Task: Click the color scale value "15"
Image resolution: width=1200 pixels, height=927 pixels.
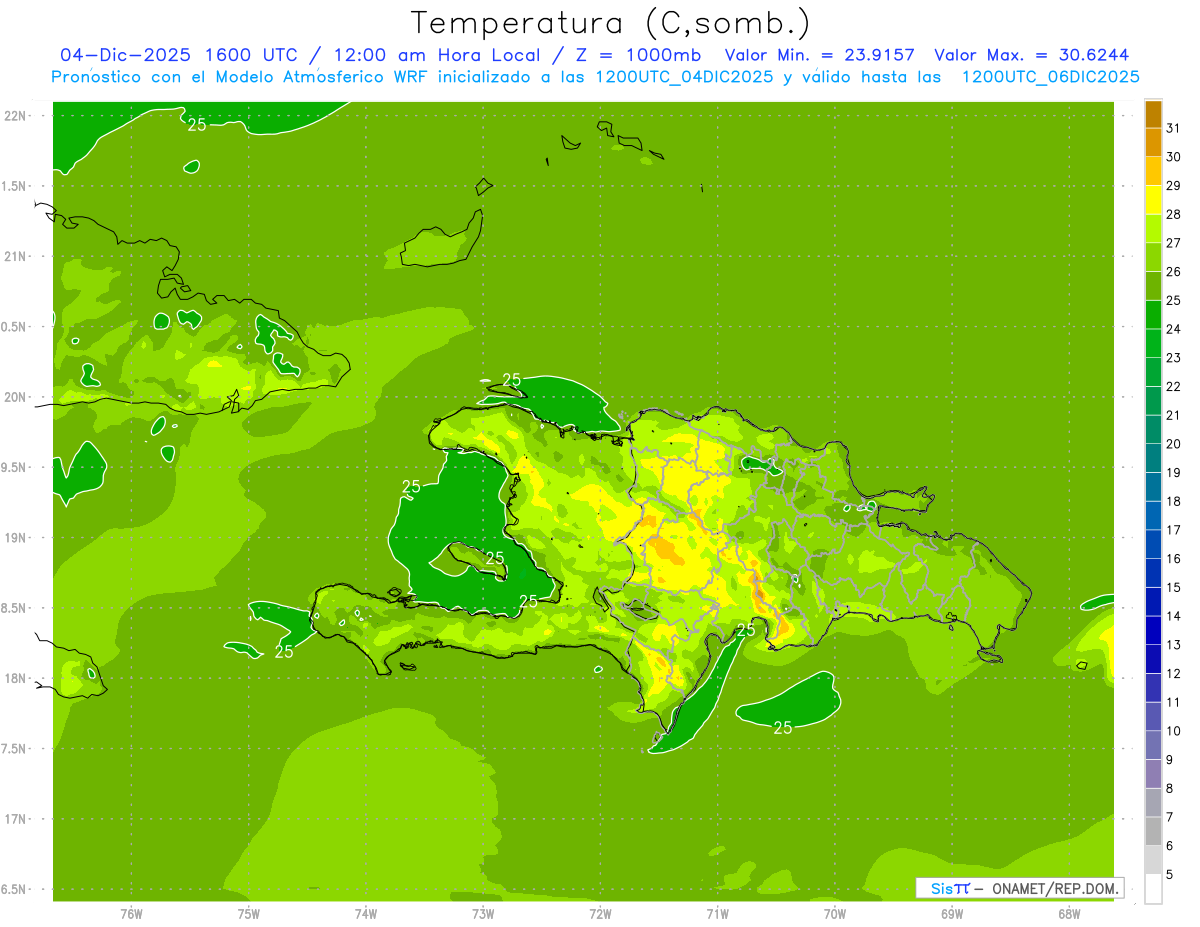Action: (1174, 587)
